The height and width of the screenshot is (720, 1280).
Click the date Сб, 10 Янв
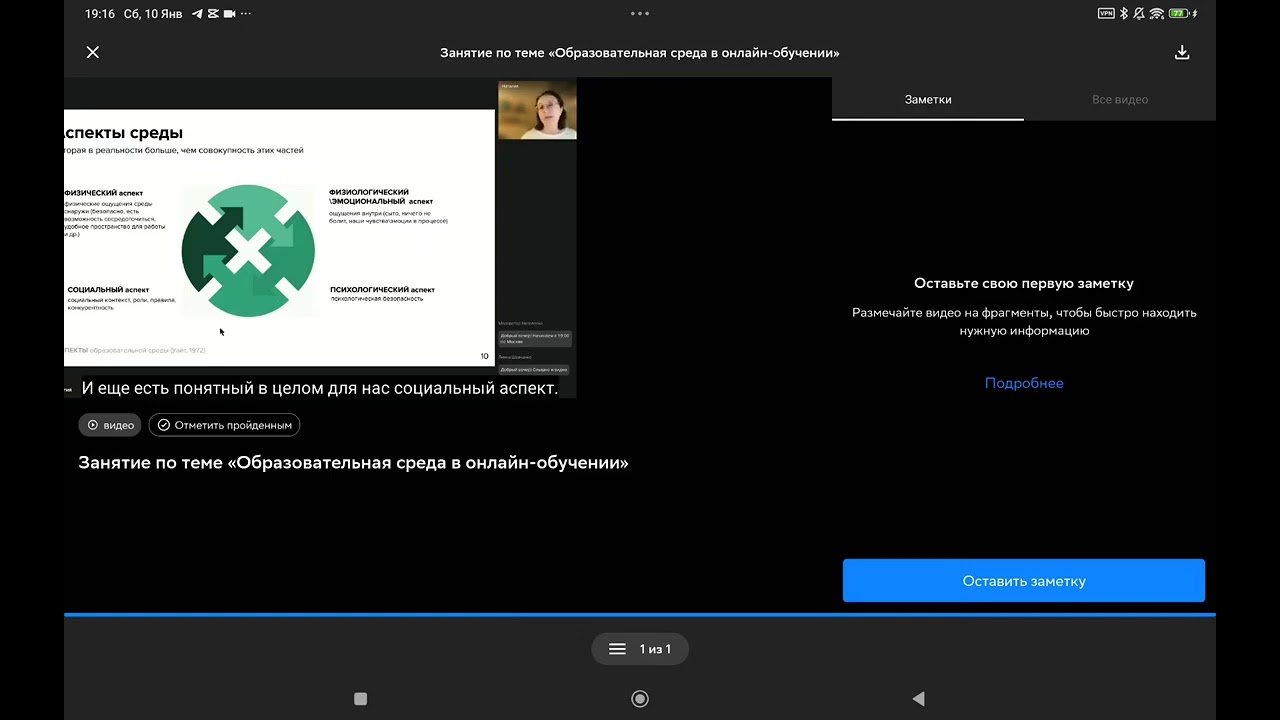(154, 14)
